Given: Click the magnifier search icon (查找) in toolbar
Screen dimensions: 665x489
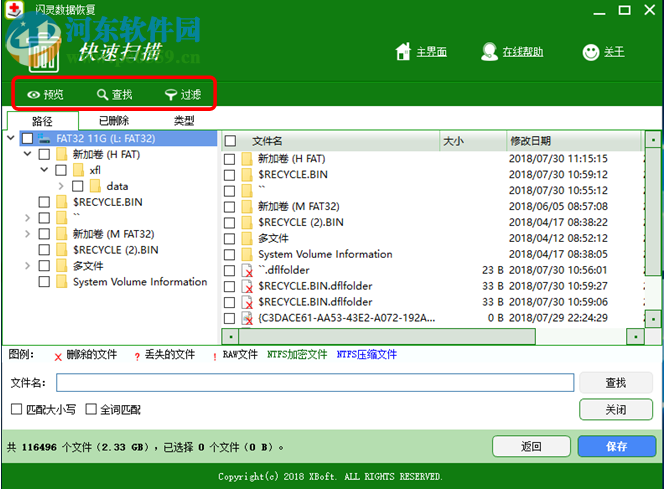Looking at the screenshot, I should pos(102,95).
